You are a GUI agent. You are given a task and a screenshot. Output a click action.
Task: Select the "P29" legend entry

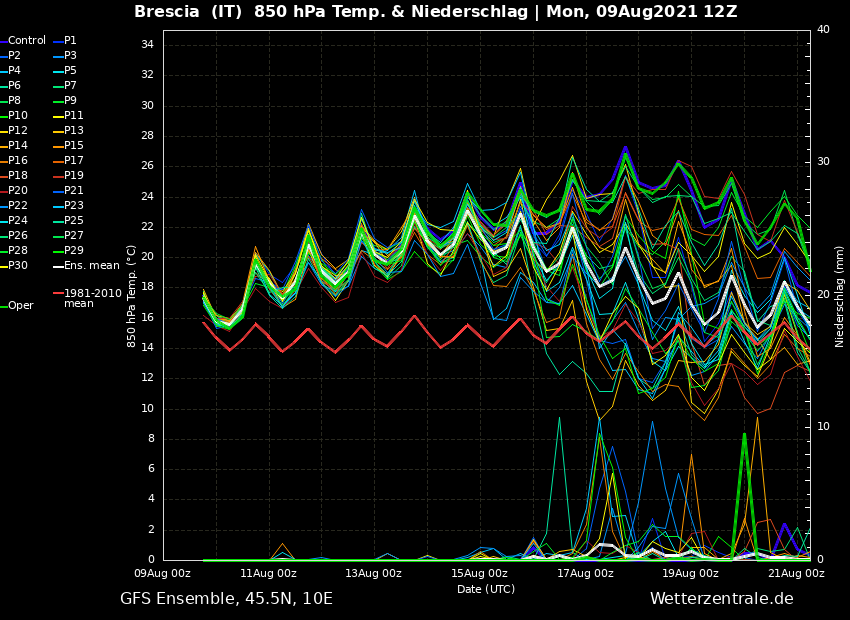(x=68, y=250)
